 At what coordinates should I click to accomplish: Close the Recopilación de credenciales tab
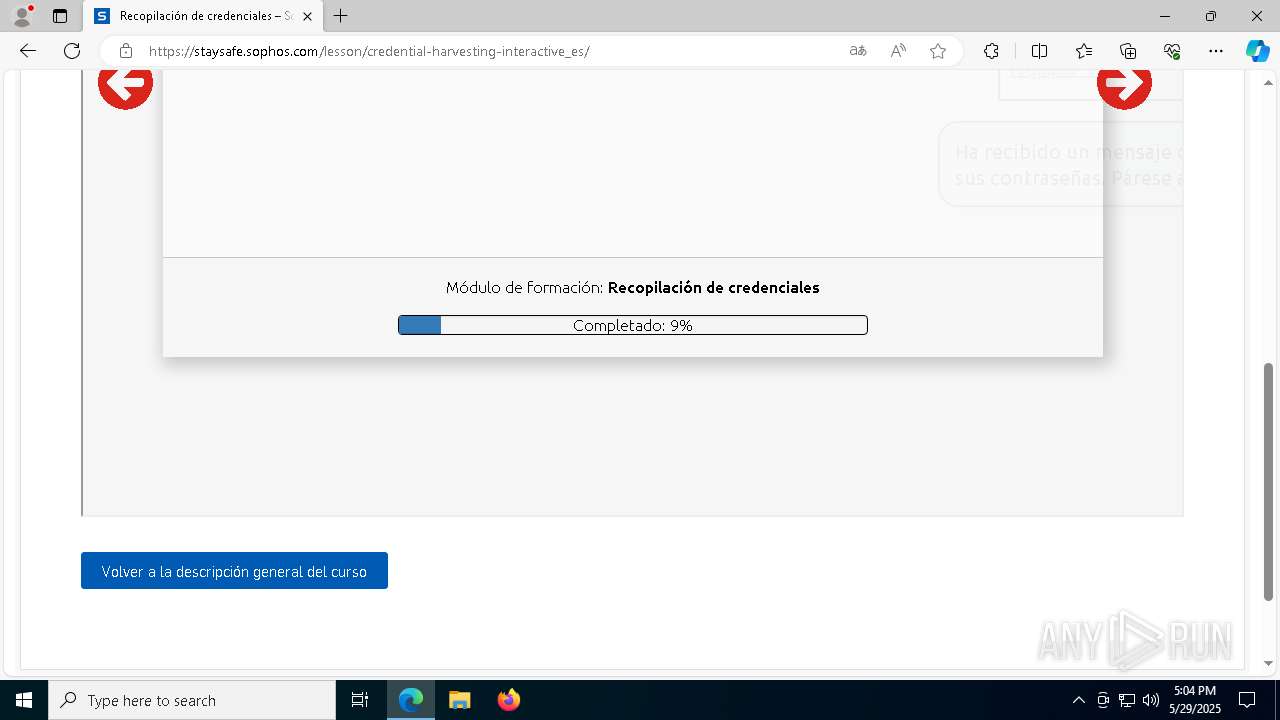308,16
